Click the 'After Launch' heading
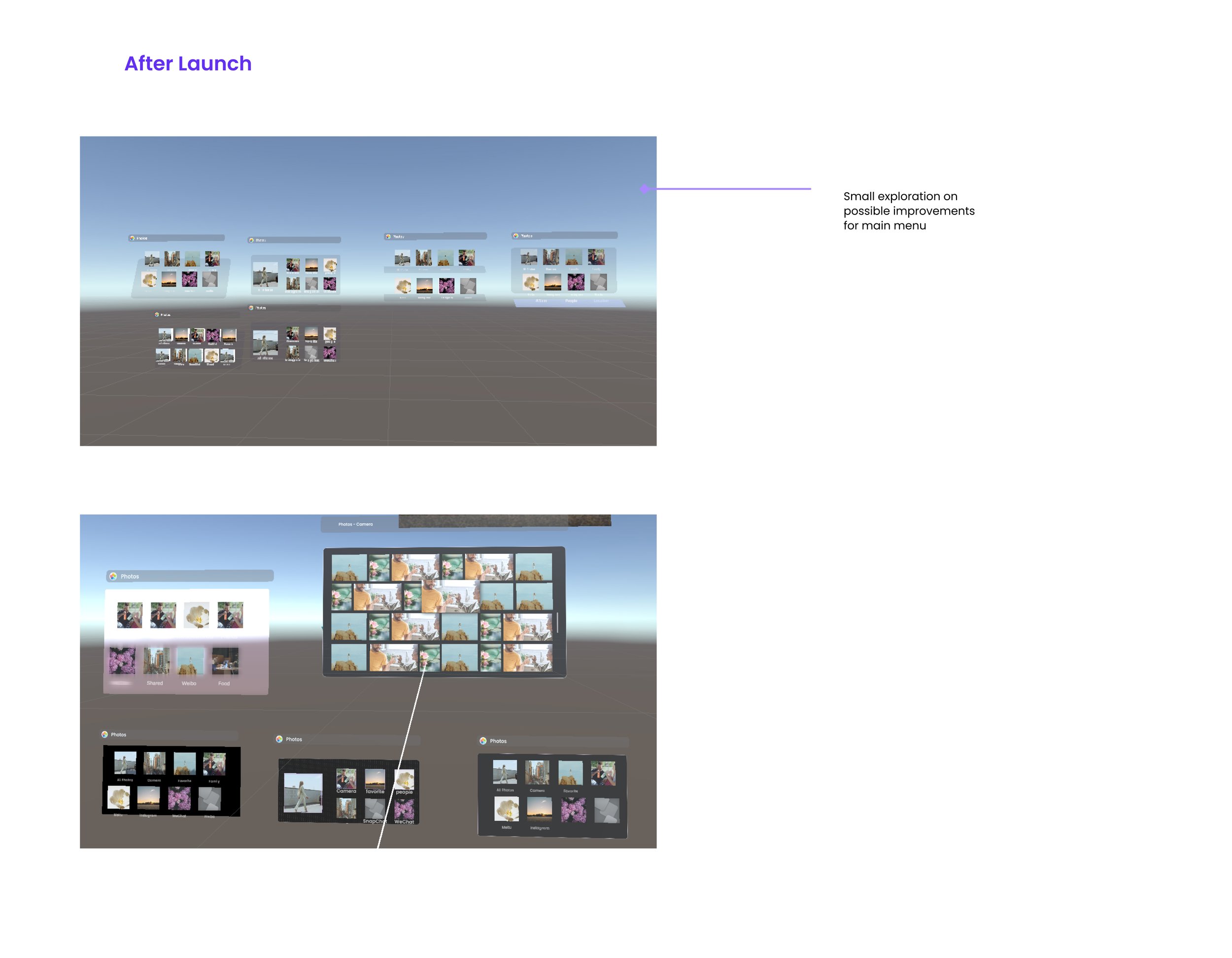 click(188, 64)
